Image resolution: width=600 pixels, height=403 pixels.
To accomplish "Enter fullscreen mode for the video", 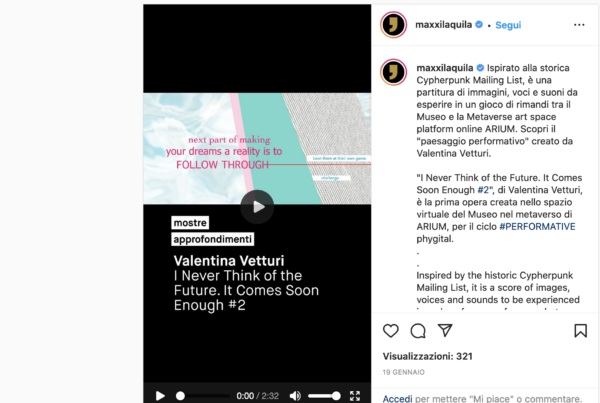I will [355, 396].
